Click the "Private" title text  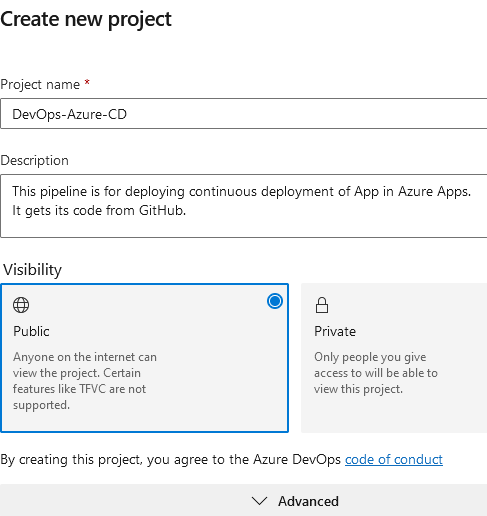[x=335, y=331]
